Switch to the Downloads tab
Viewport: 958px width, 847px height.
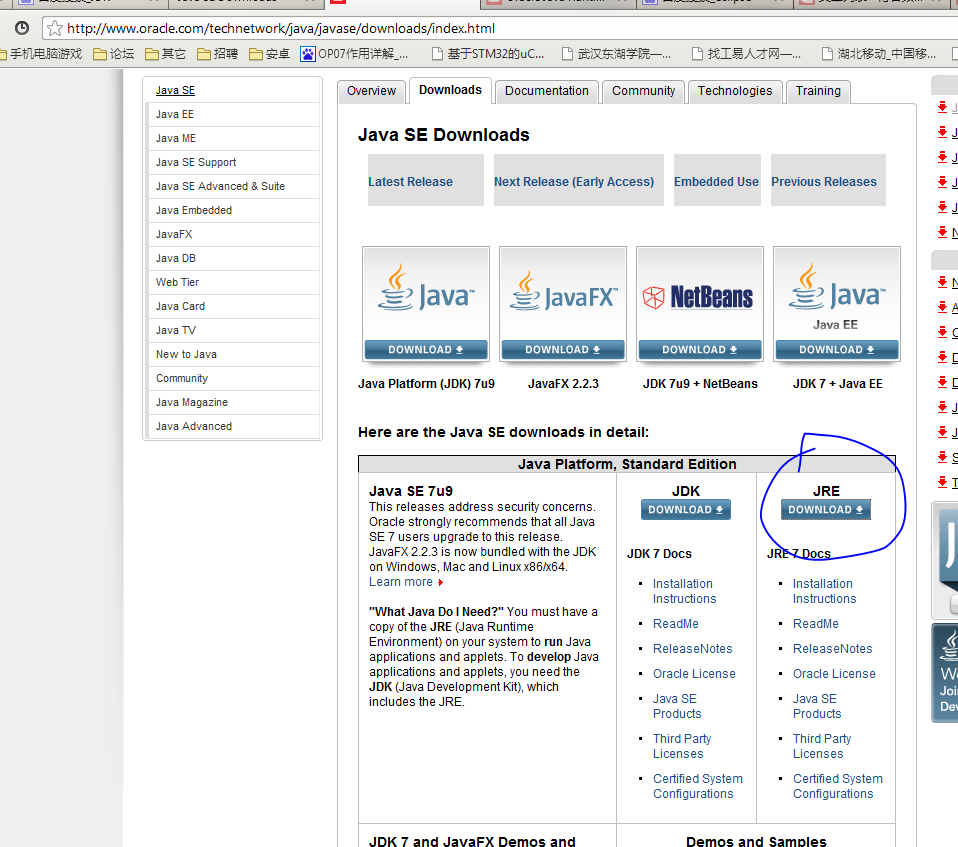[x=450, y=90]
